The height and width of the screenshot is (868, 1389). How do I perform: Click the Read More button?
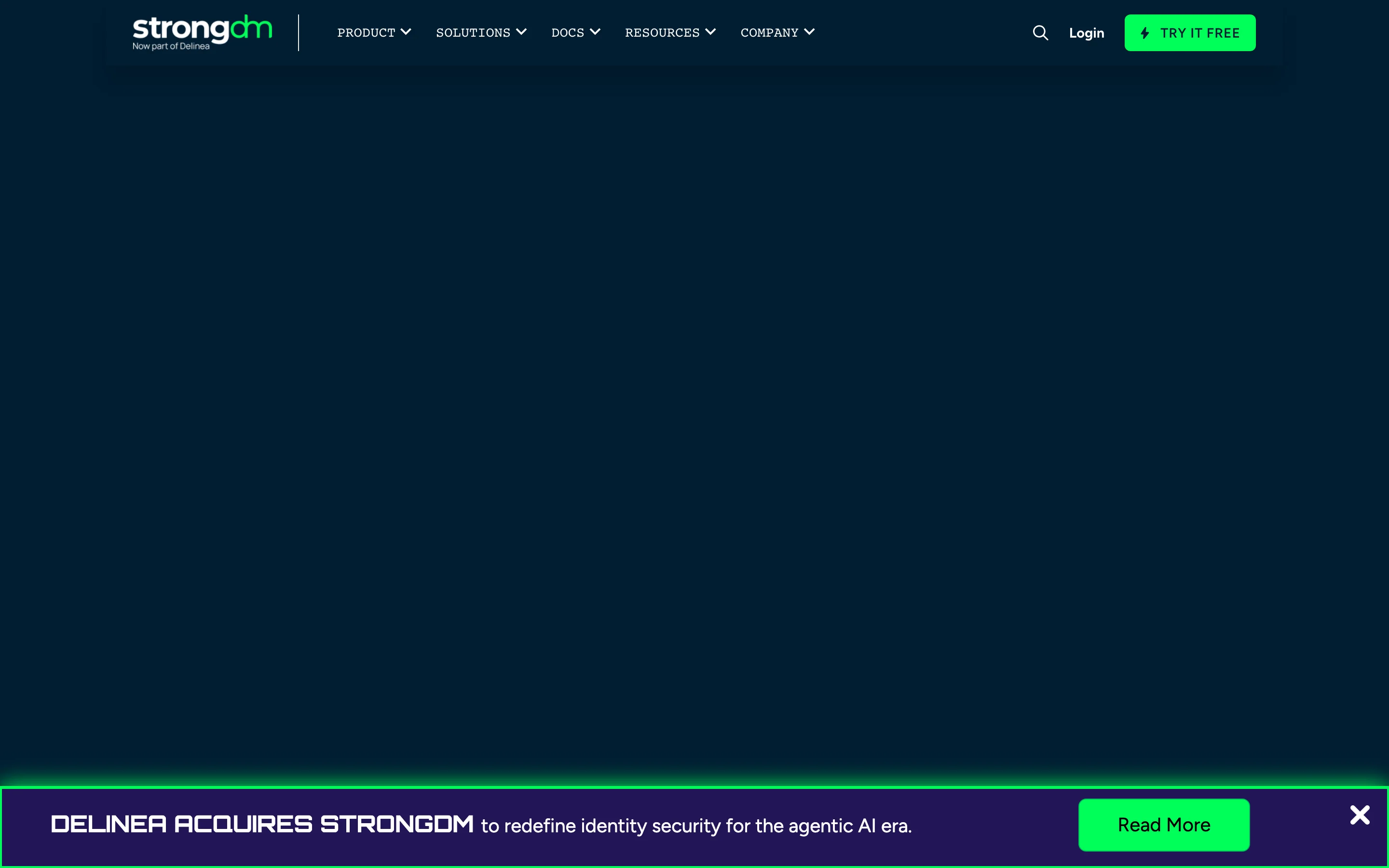click(1163, 825)
